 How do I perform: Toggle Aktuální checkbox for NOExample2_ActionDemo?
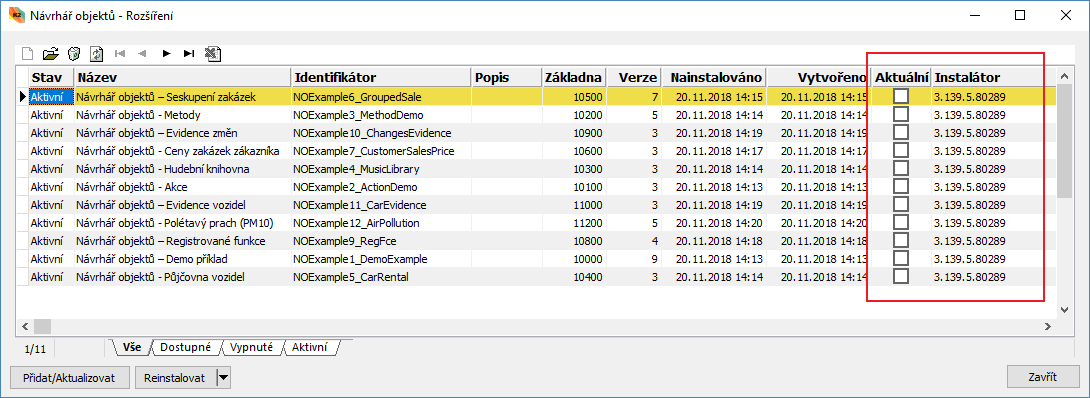(901, 186)
